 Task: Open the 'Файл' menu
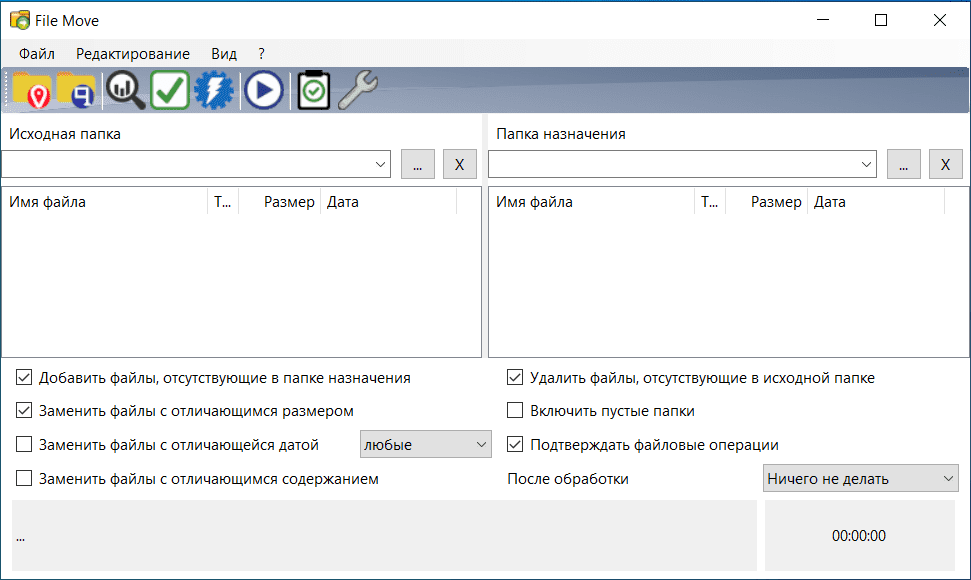point(36,53)
